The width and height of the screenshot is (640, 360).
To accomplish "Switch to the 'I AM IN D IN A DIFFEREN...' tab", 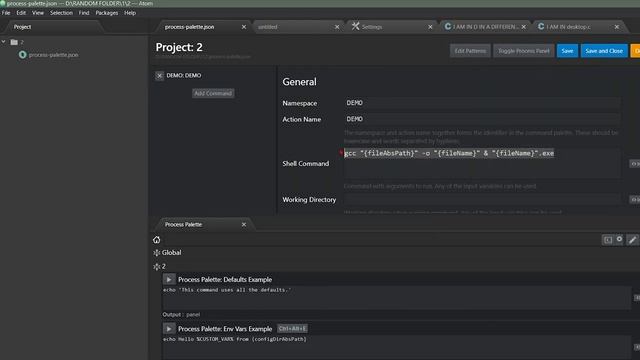I will coord(486,27).
